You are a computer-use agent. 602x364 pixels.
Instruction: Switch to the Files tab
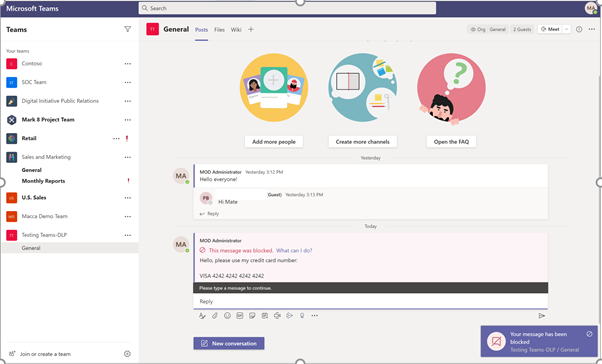click(219, 30)
